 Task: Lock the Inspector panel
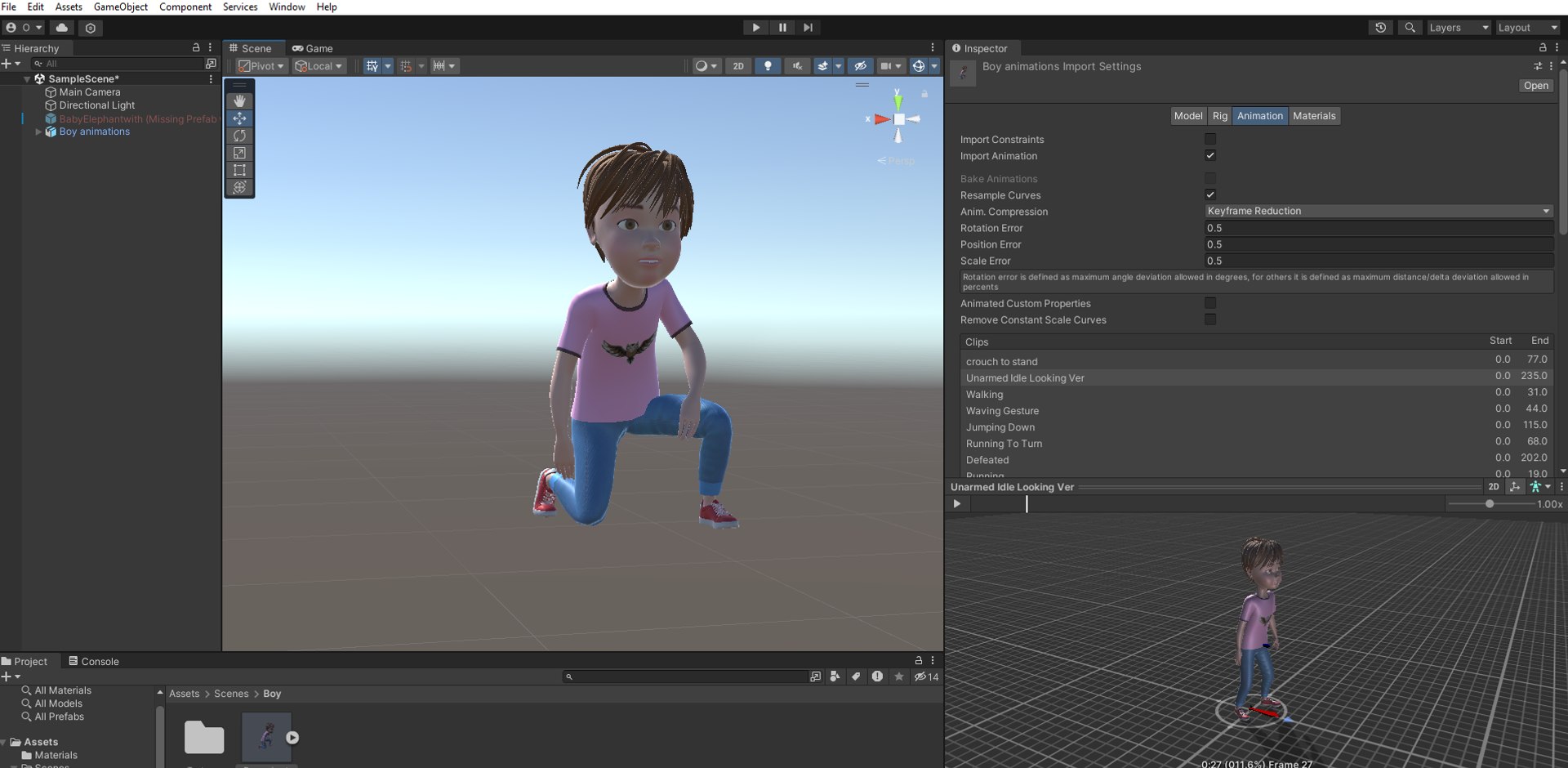coord(1542,47)
